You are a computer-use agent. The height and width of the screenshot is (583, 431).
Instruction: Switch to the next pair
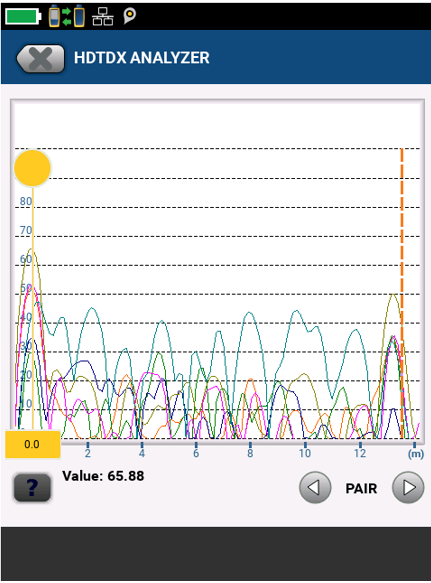tap(408, 487)
